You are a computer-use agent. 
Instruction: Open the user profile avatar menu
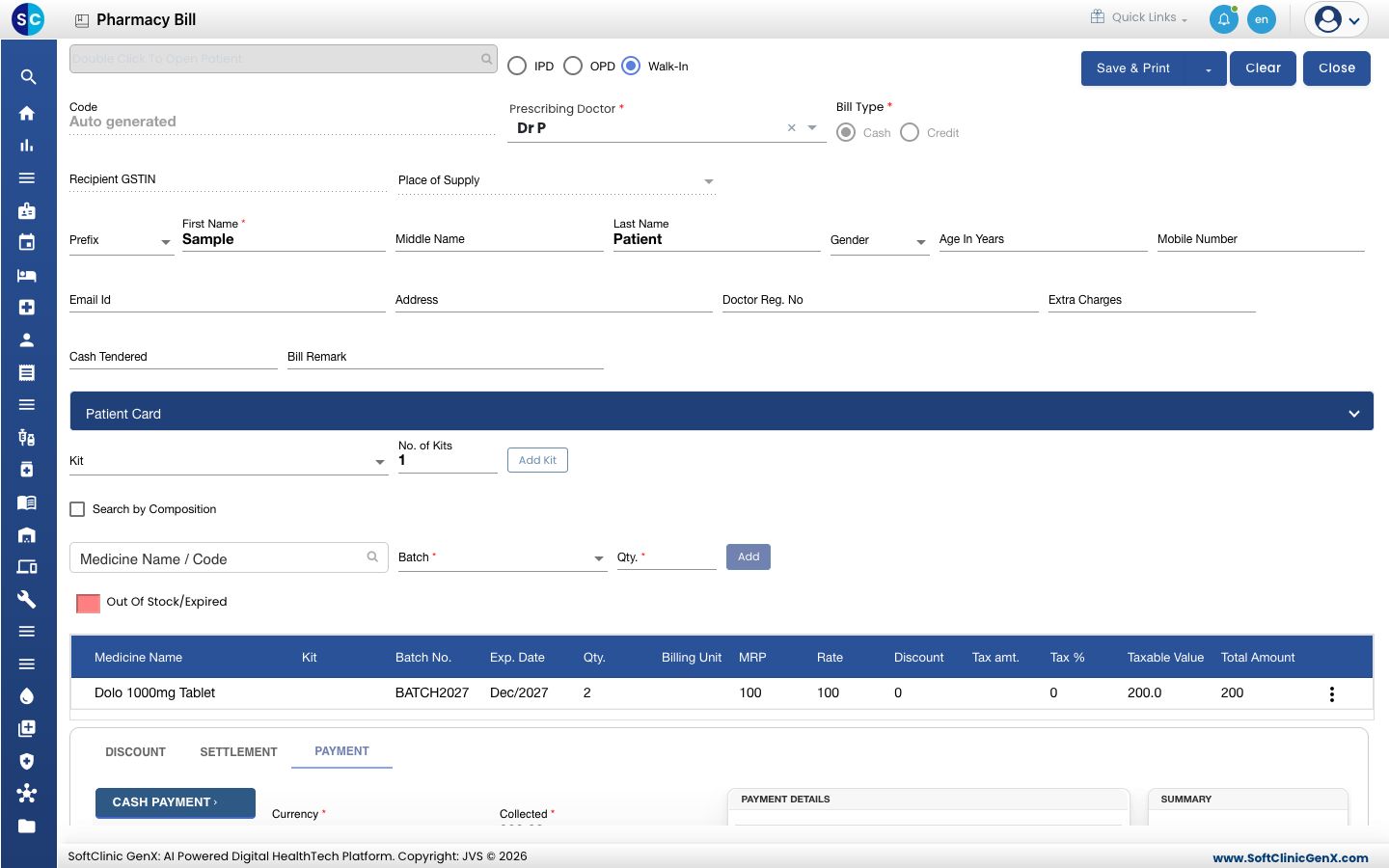pyautogui.click(x=1337, y=19)
